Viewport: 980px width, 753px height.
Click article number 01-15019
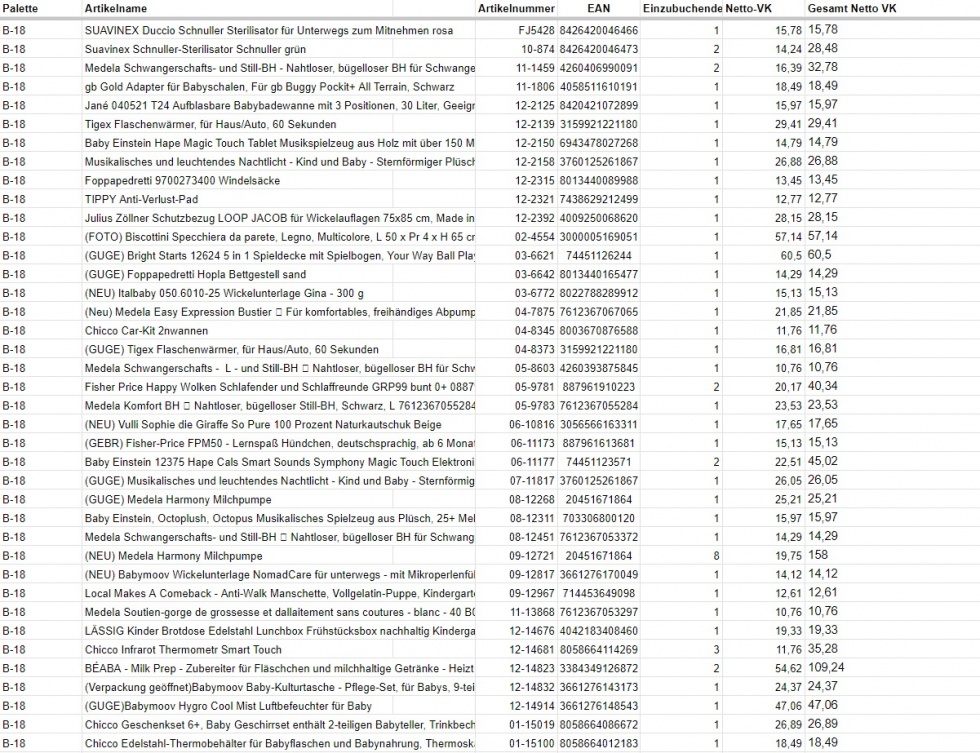532,724
